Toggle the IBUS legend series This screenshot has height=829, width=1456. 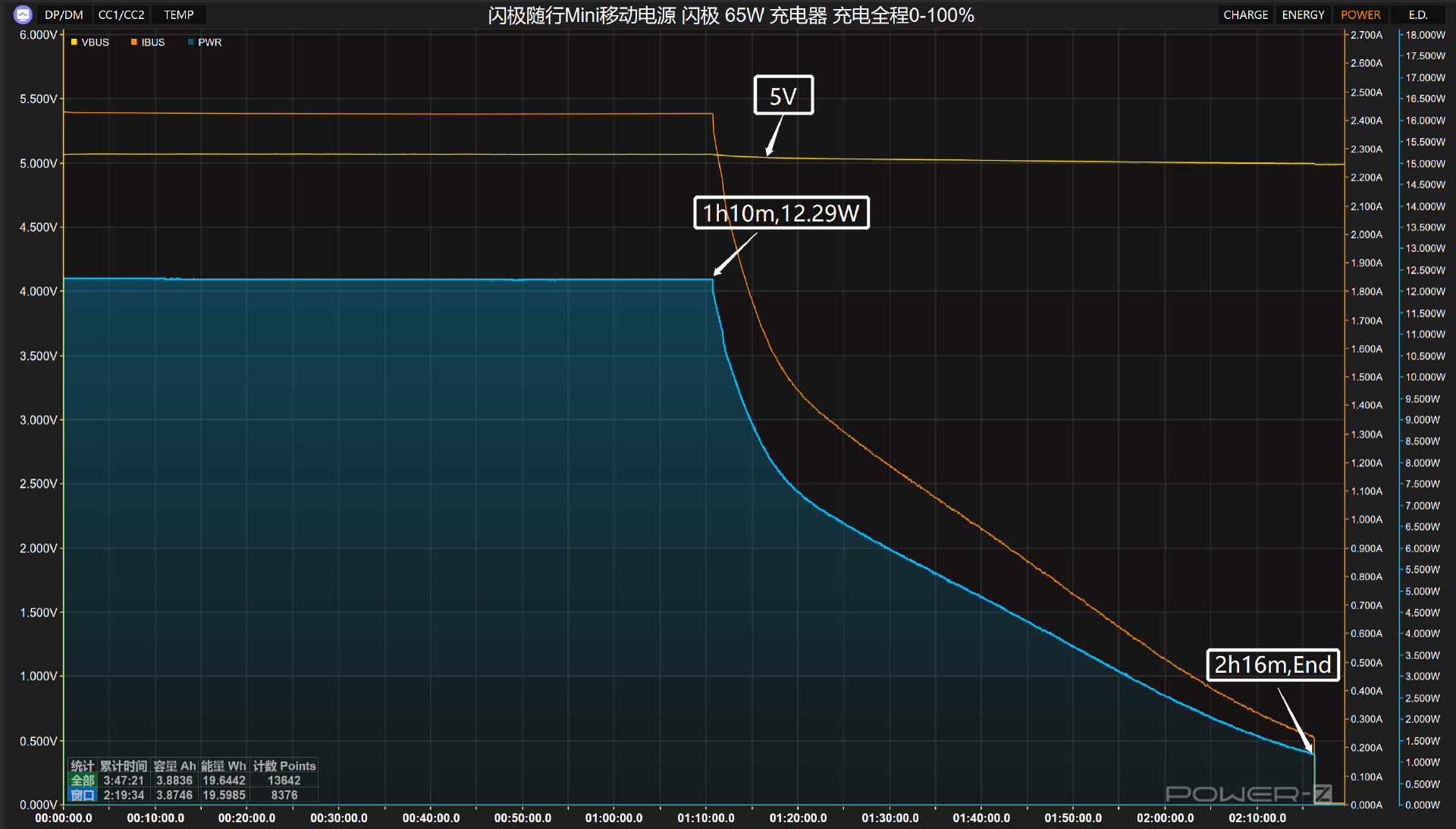point(148,42)
